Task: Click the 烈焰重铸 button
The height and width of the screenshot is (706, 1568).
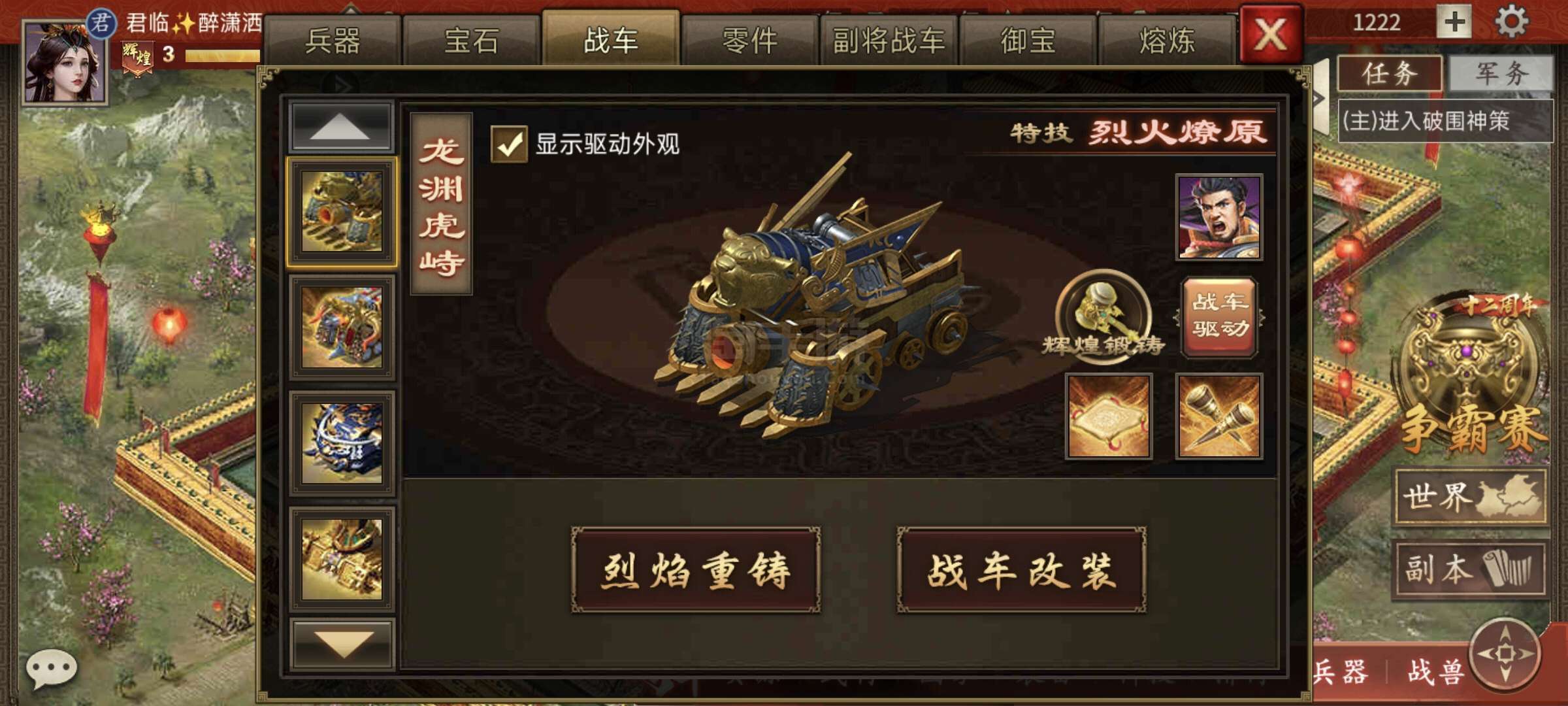Action: click(696, 570)
